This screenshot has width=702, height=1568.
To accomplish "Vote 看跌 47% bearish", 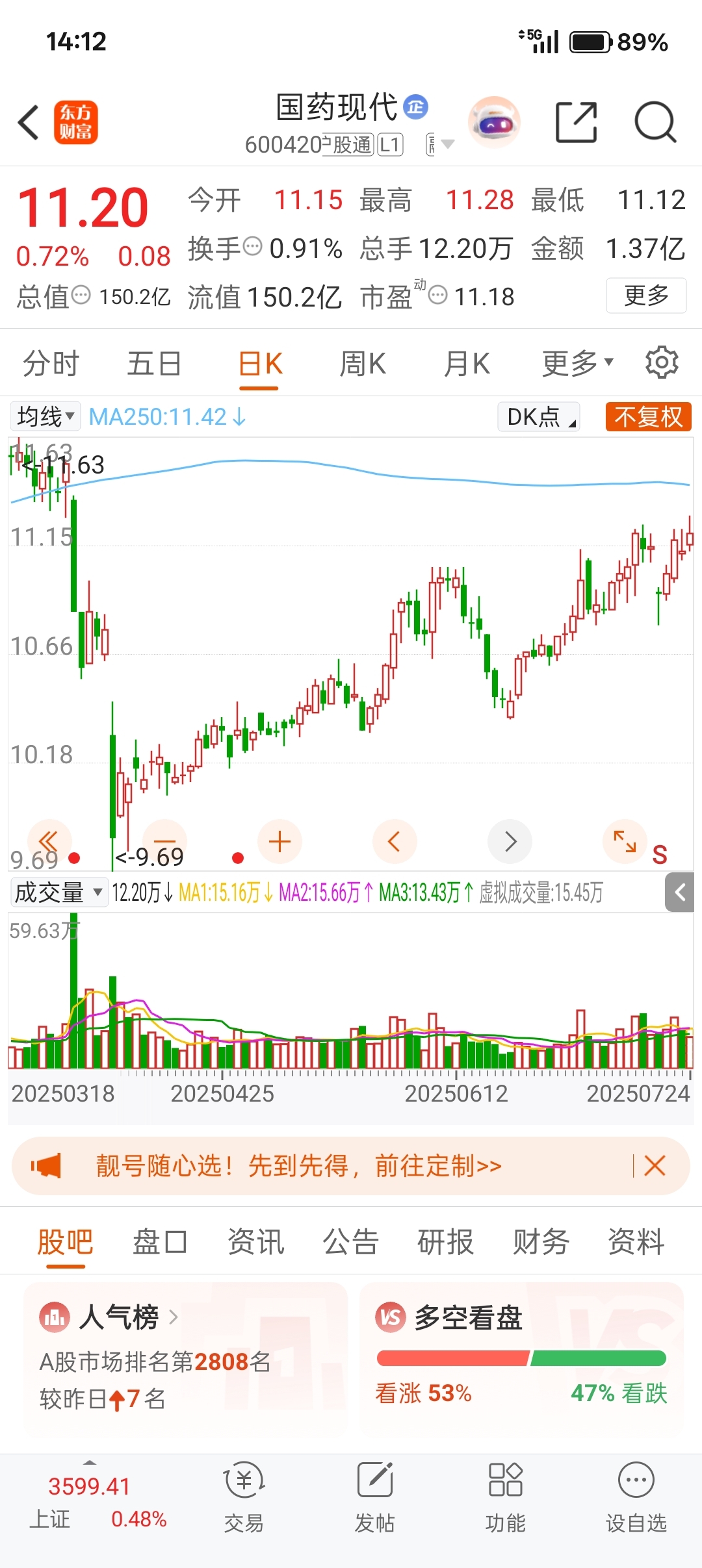I will point(619,1393).
